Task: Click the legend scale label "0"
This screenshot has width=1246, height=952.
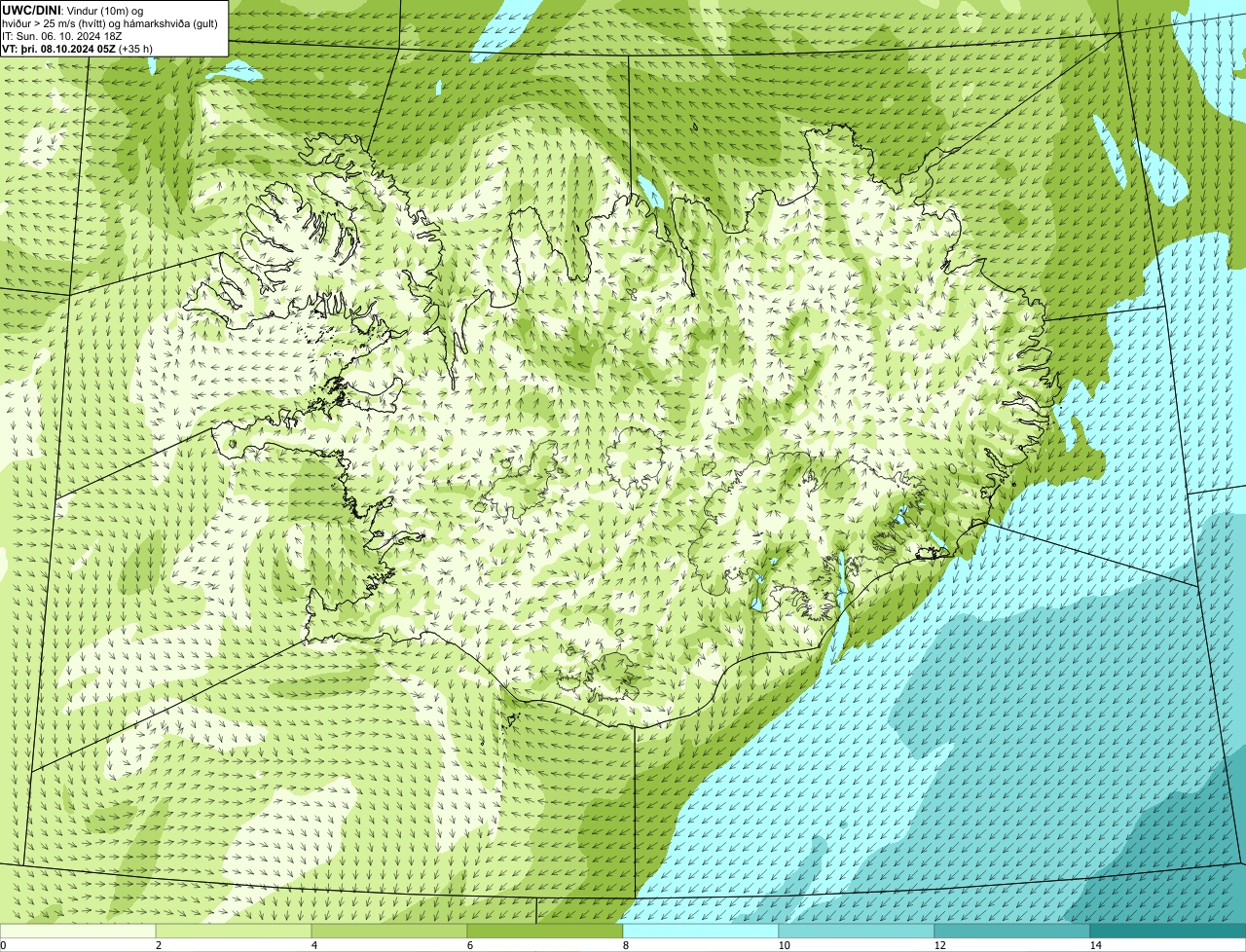Action: (3, 945)
